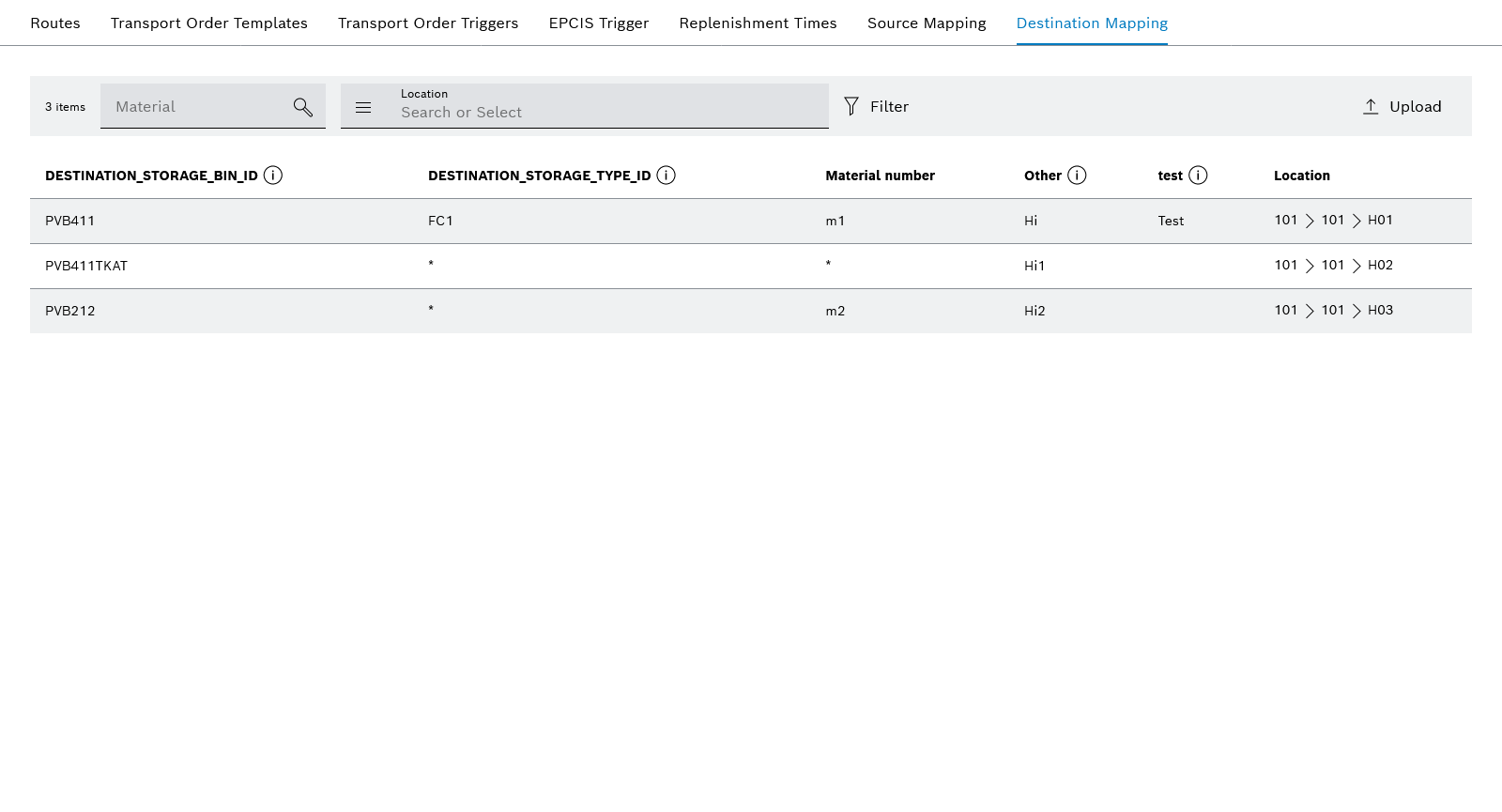Screen dimensions: 1502x812
Task: Show info icon next to test column
Action: tap(1199, 176)
